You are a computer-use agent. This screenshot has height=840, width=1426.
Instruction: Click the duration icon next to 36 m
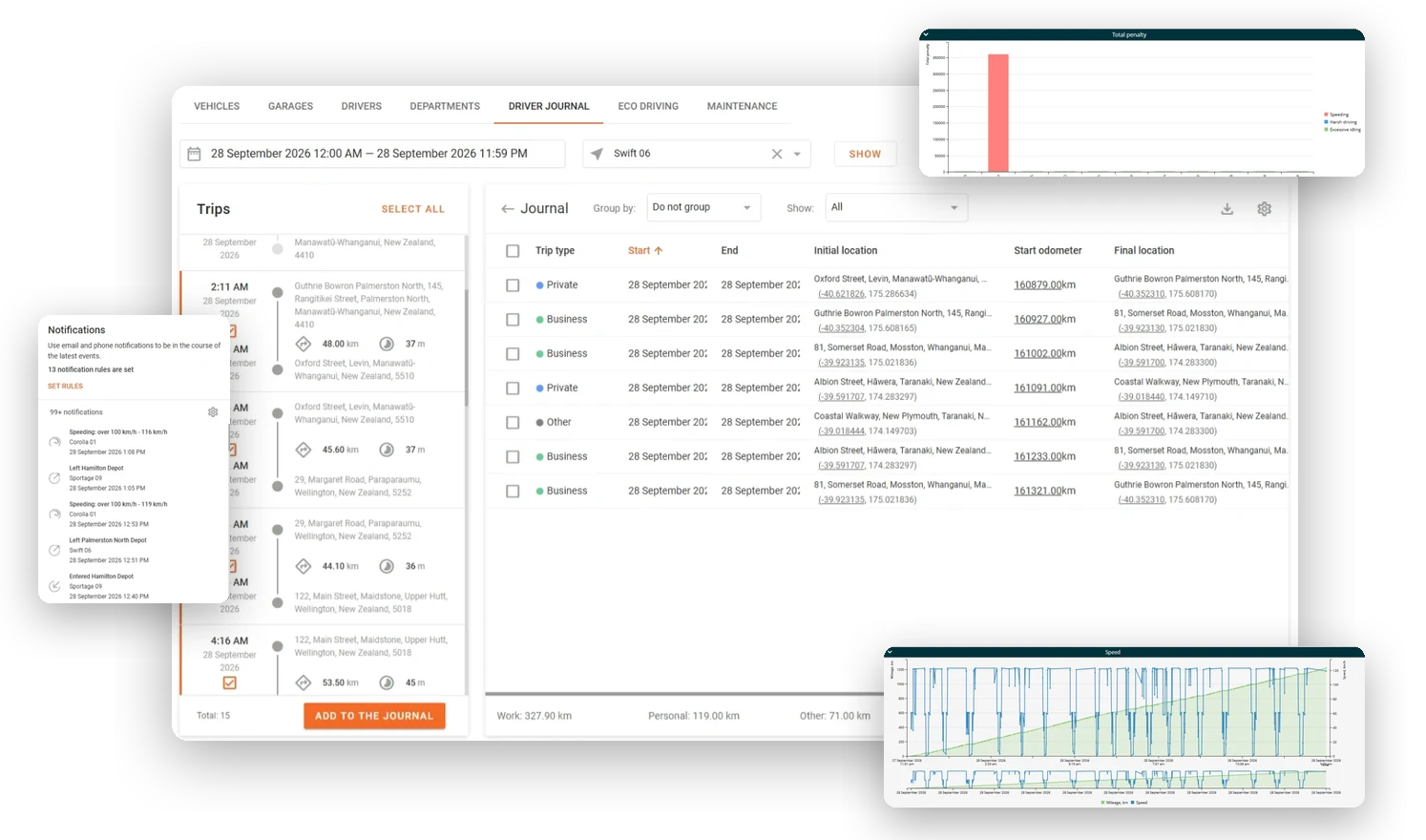click(x=387, y=566)
